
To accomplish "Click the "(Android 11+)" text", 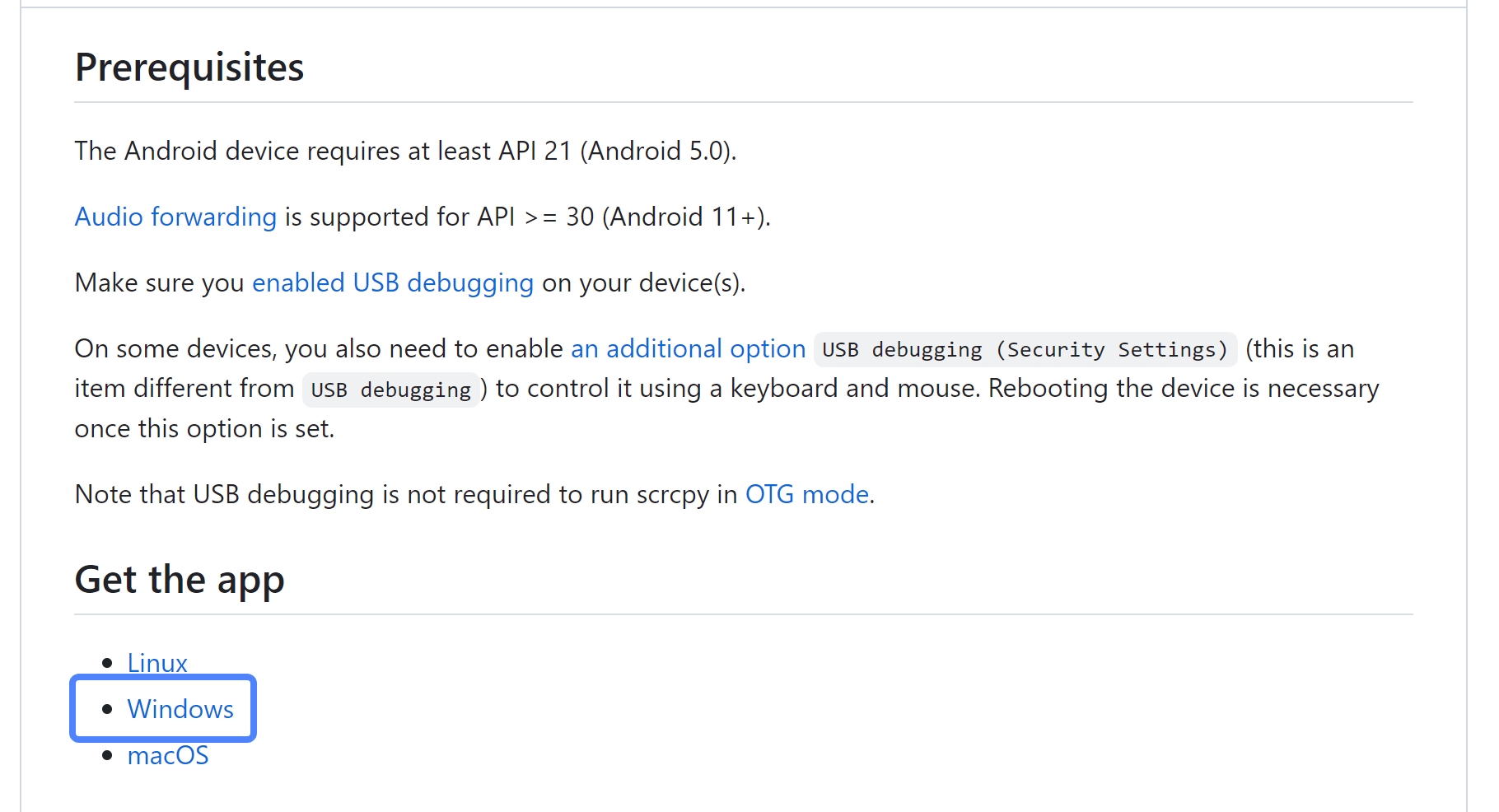I will coord(685,217).
